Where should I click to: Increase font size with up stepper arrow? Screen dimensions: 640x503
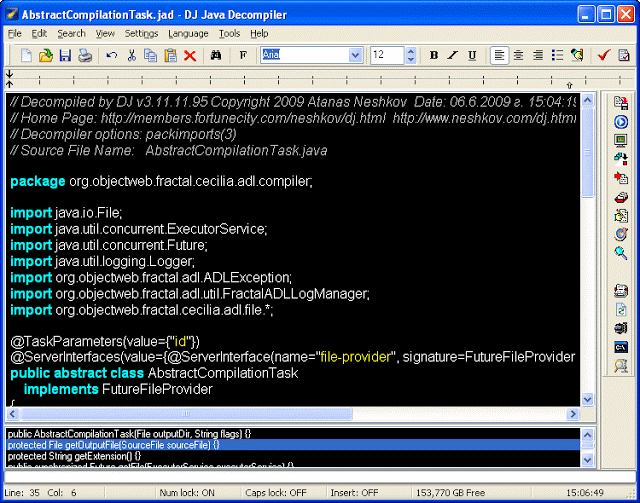point(411,51)
